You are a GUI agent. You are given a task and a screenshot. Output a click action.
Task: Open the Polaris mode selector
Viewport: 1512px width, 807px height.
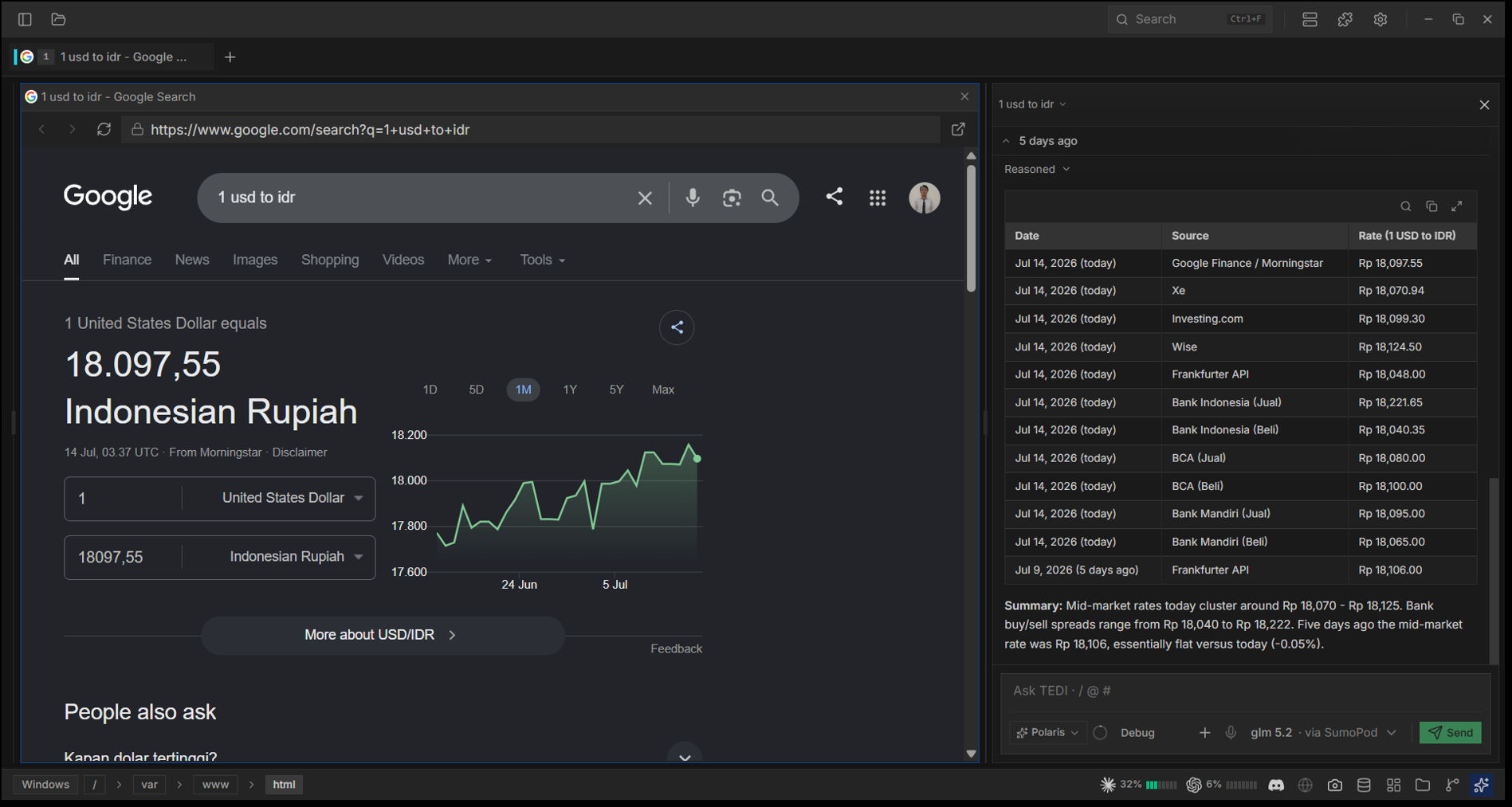[x=1047, y=732]
